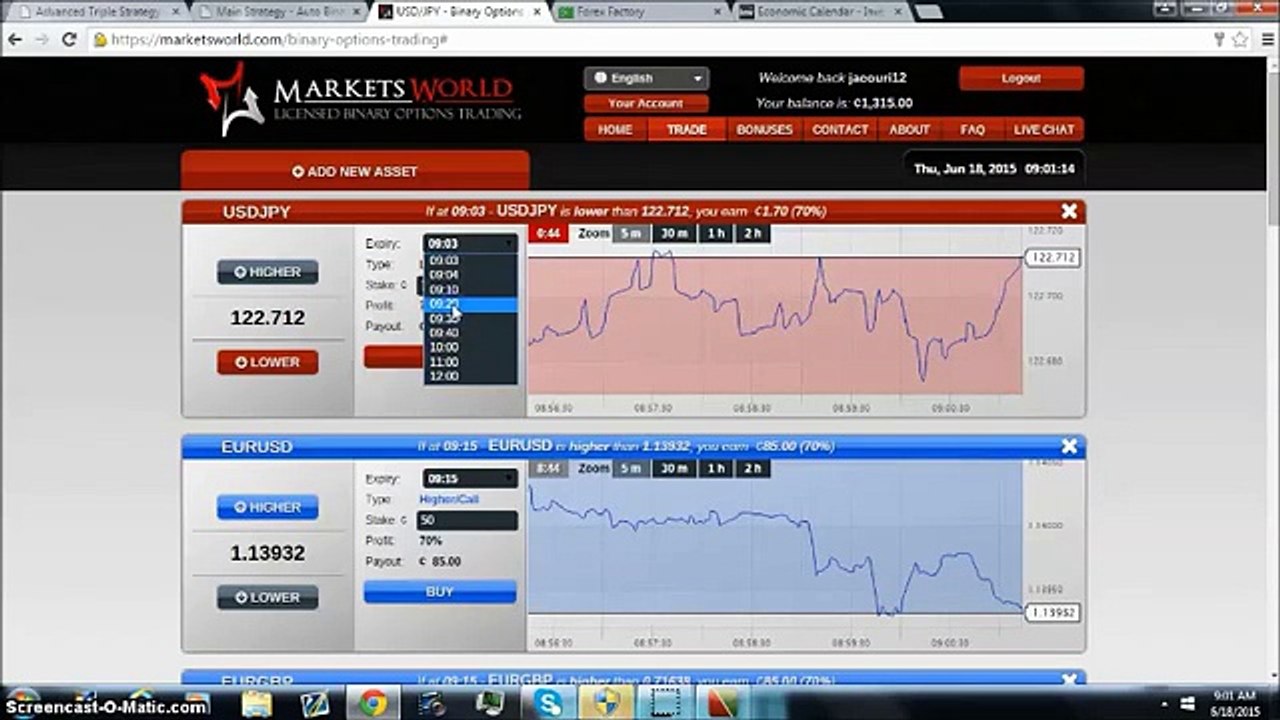Close the USDJPY asset panel

pyautogui.click(x=1069, y=211)
